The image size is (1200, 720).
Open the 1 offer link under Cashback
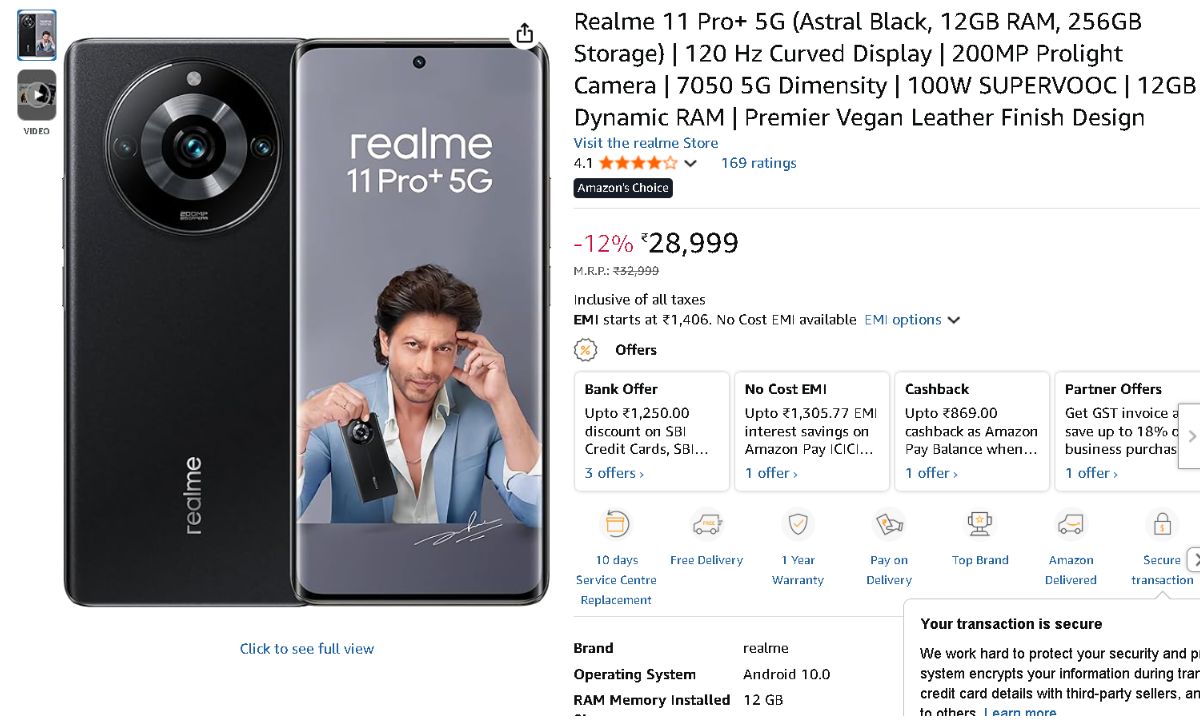click(x=931, y=473)
